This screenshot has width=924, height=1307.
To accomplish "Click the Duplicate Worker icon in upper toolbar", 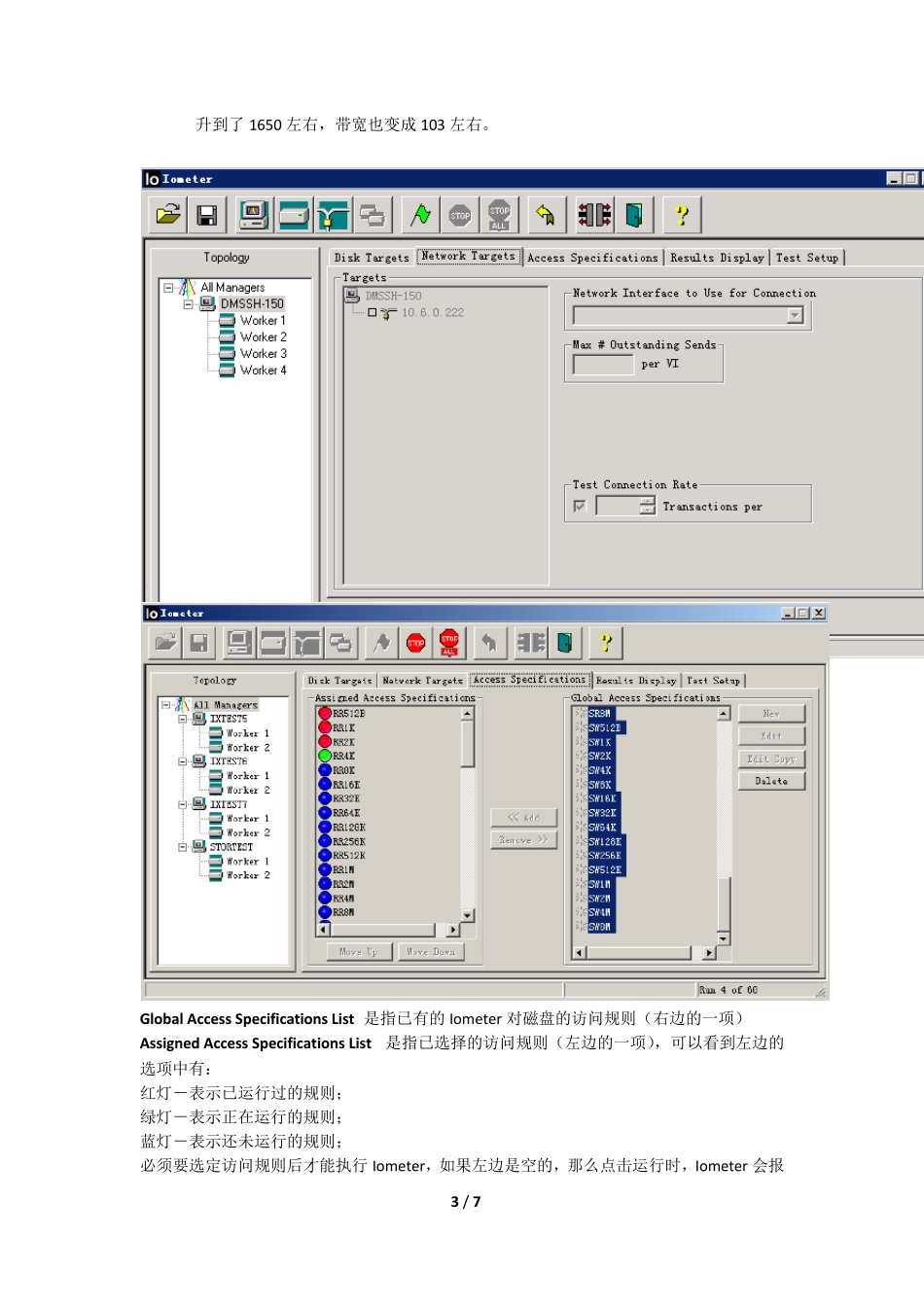I will (372, 215).
